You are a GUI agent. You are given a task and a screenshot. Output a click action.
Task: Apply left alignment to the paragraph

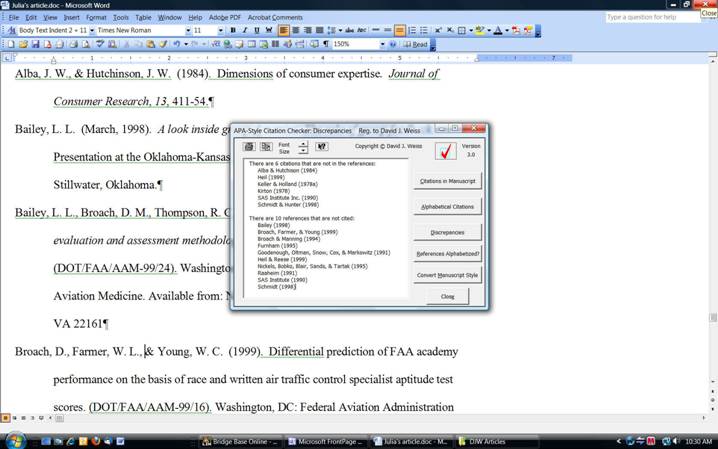284,30
